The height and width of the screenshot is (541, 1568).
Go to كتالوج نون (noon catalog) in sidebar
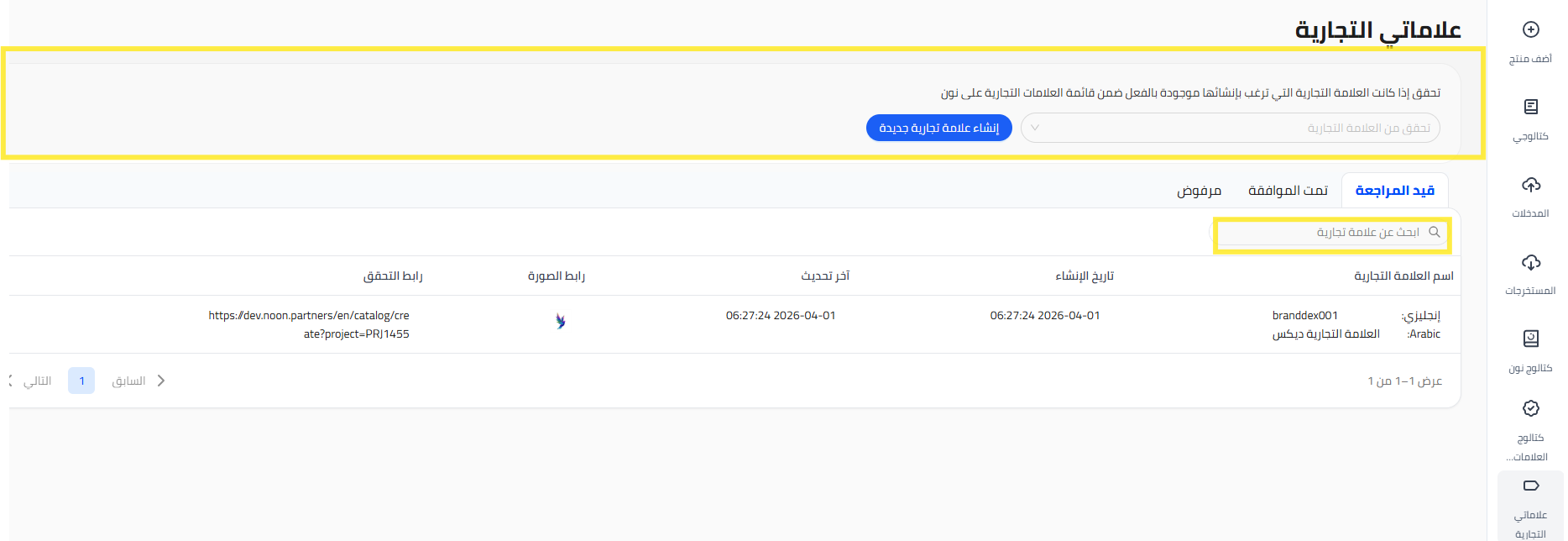click(x=1530, y=339)
